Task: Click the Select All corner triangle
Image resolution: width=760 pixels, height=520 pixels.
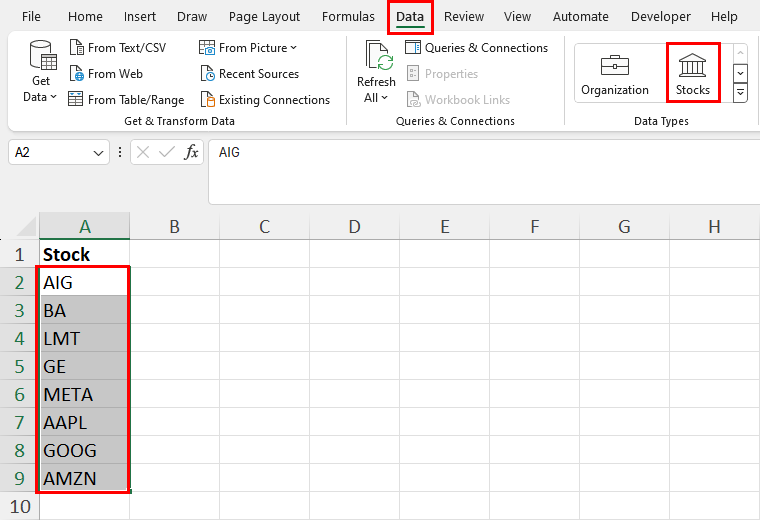Action: coord(24,226)
